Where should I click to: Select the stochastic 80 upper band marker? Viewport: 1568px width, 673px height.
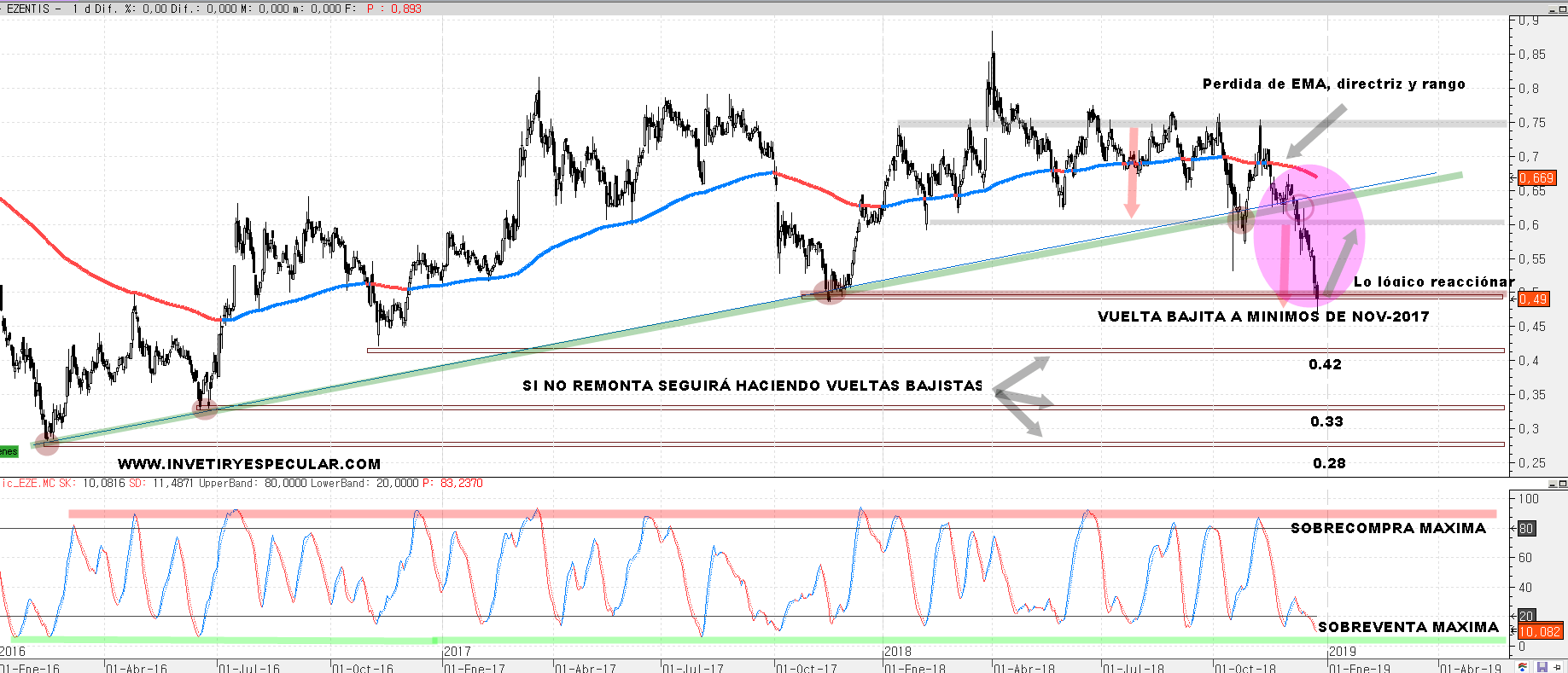1526,529
